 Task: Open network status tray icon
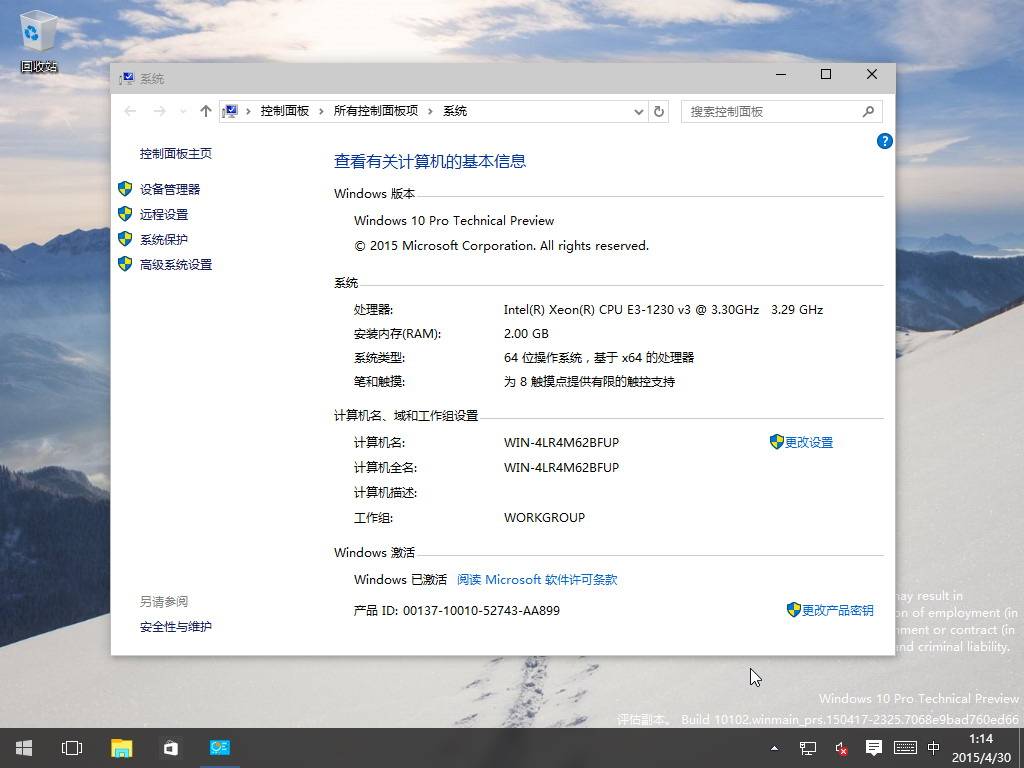pos(808,748)
